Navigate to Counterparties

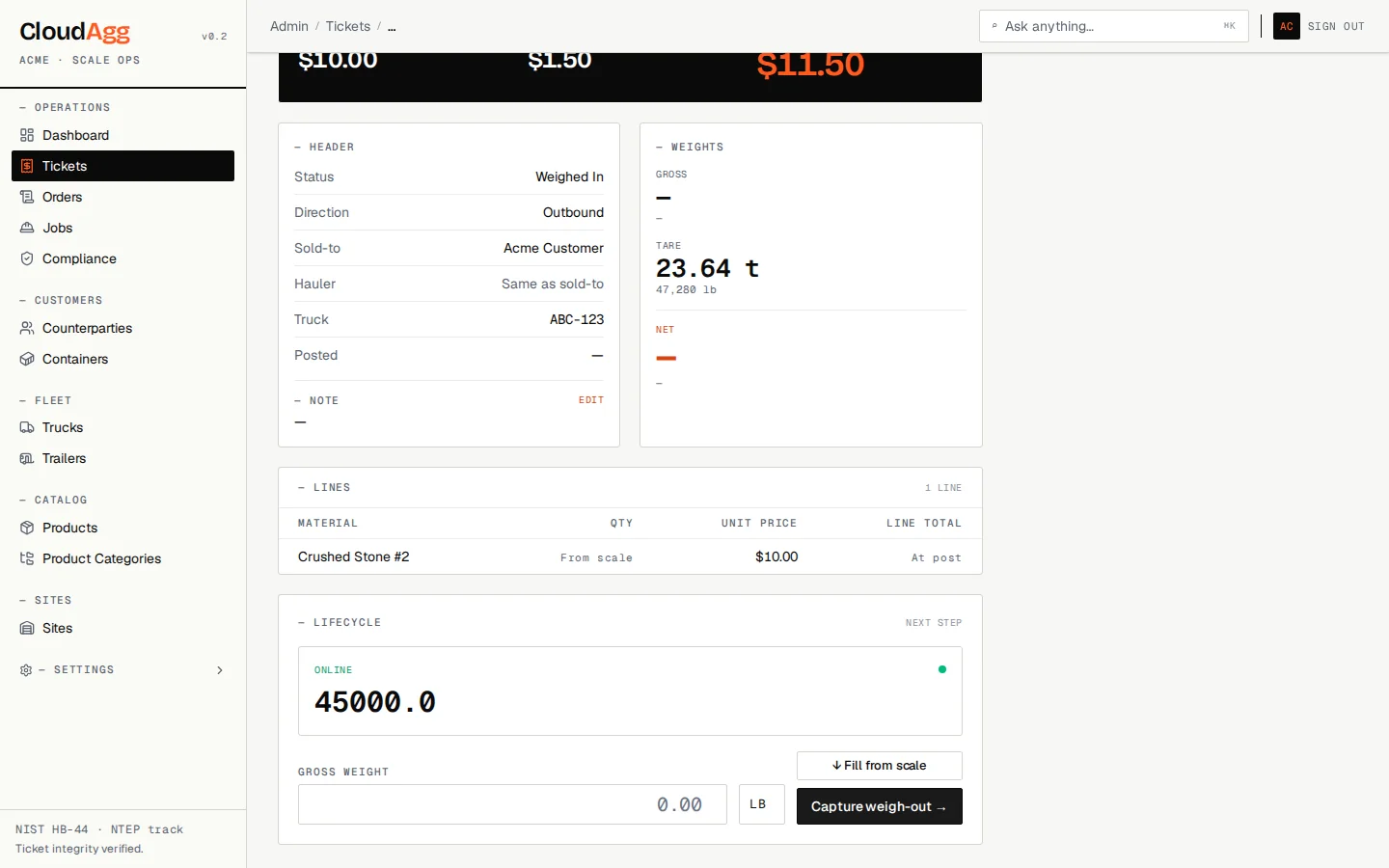tap(123, 328)
